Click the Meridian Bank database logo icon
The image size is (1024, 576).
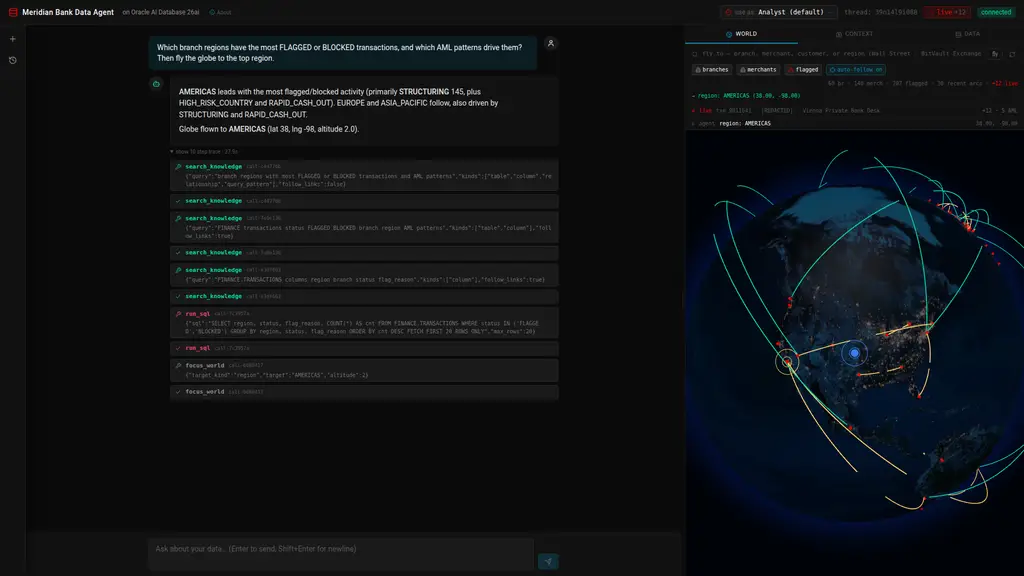coord(12,12)
